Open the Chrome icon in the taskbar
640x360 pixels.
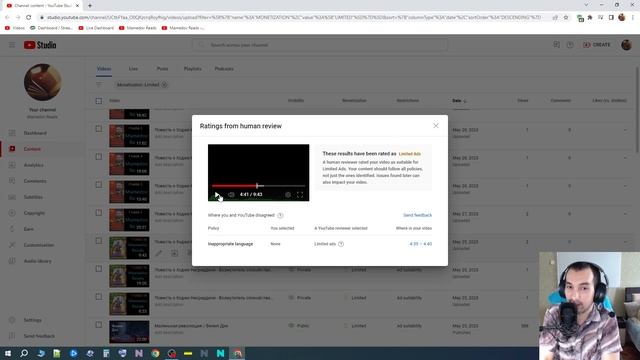point(155,353)
